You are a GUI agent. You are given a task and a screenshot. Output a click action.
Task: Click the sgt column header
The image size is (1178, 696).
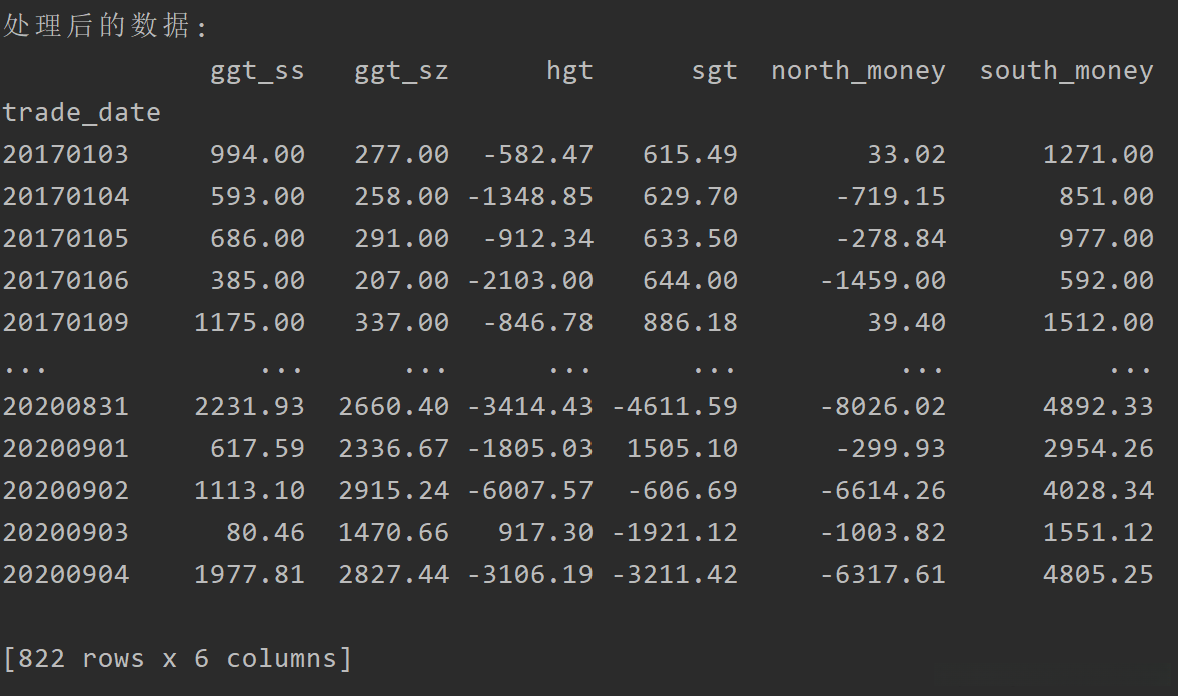[714, 71]
